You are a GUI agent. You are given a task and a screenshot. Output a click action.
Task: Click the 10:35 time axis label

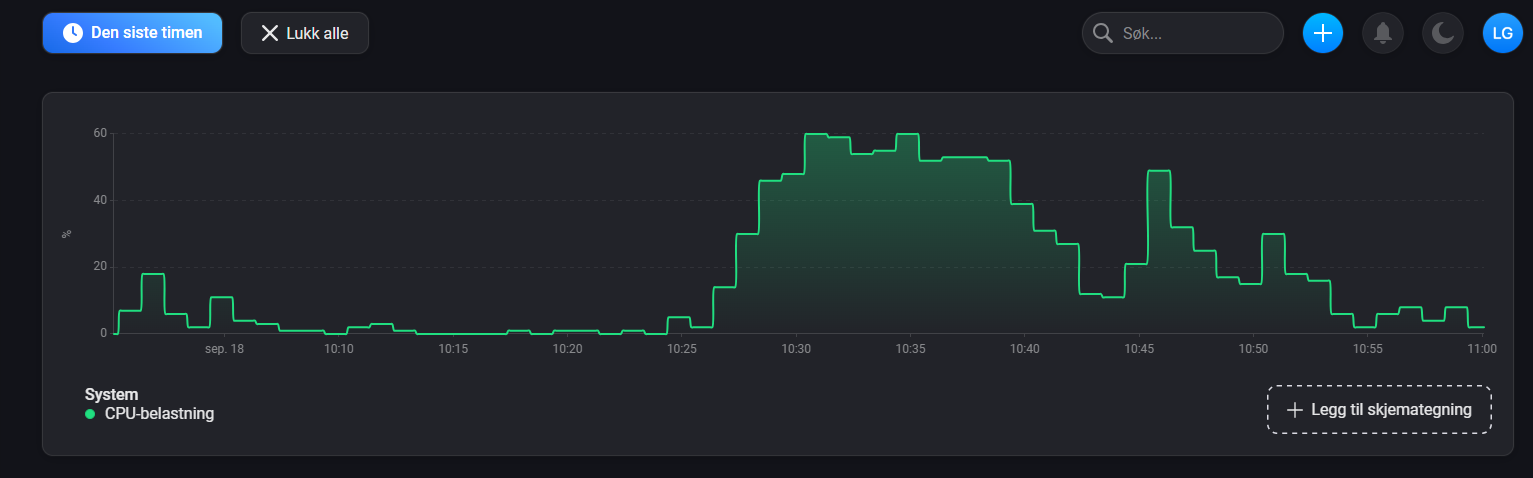click(910, 349)
